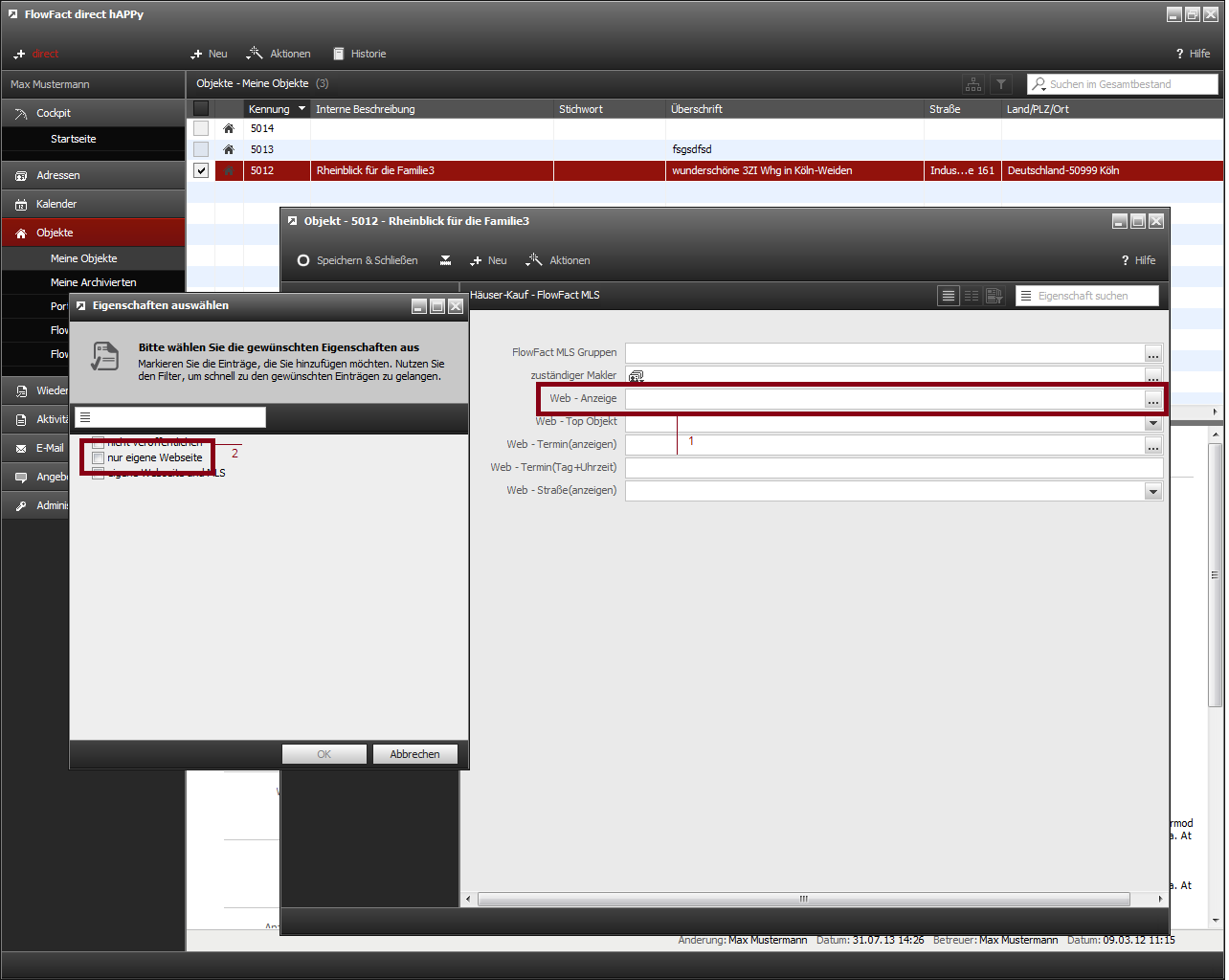
Task: Click the vertical scrollbar of the main window
Action: click(x=1216, y=574)
